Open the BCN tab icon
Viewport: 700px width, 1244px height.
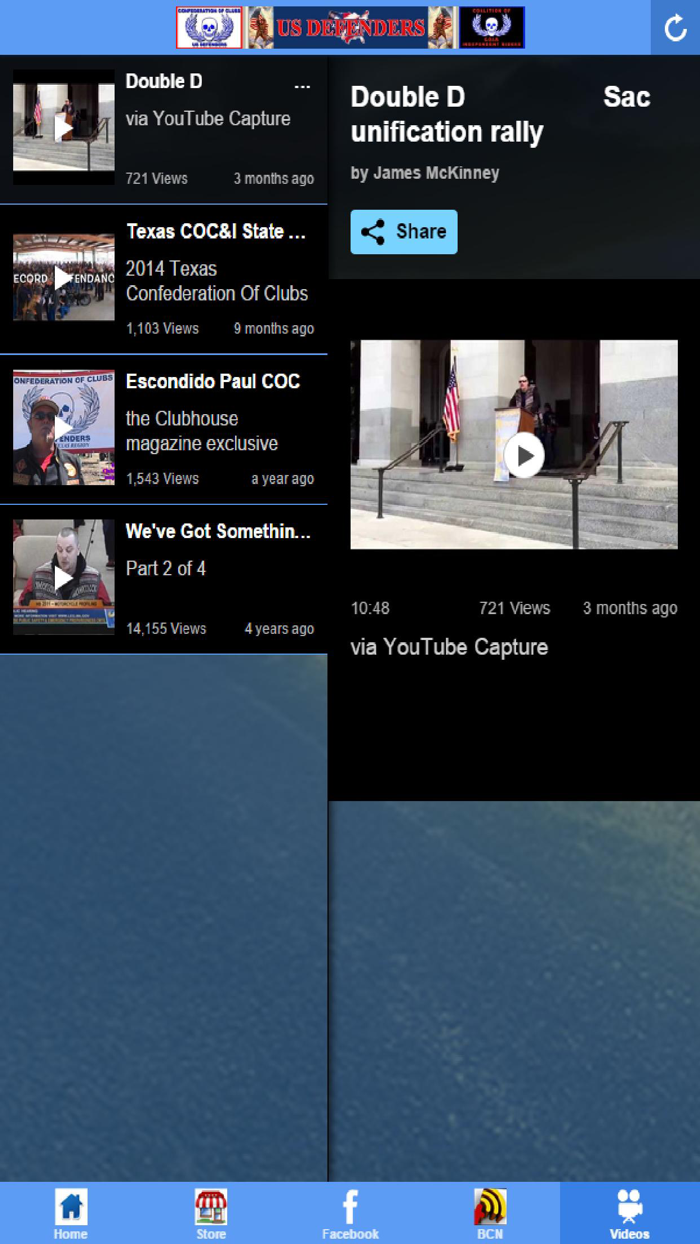[x=490, y=1207]
